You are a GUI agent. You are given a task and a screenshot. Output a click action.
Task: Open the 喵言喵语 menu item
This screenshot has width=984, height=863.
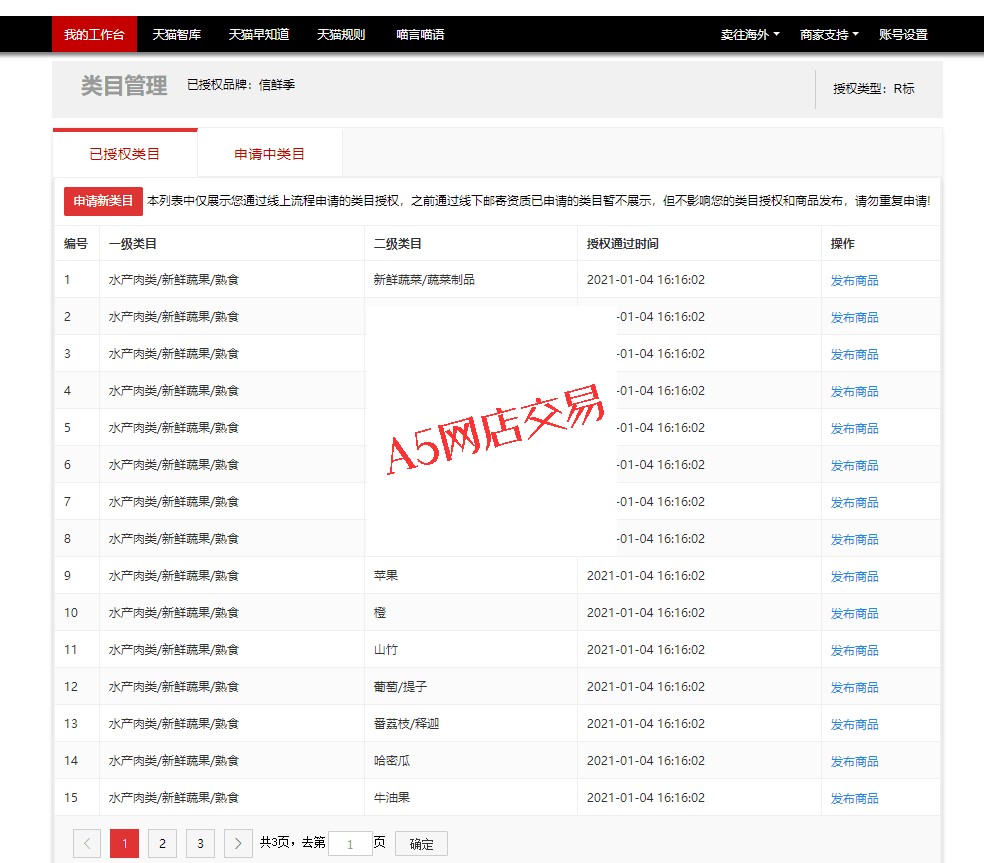click(420, 35)
